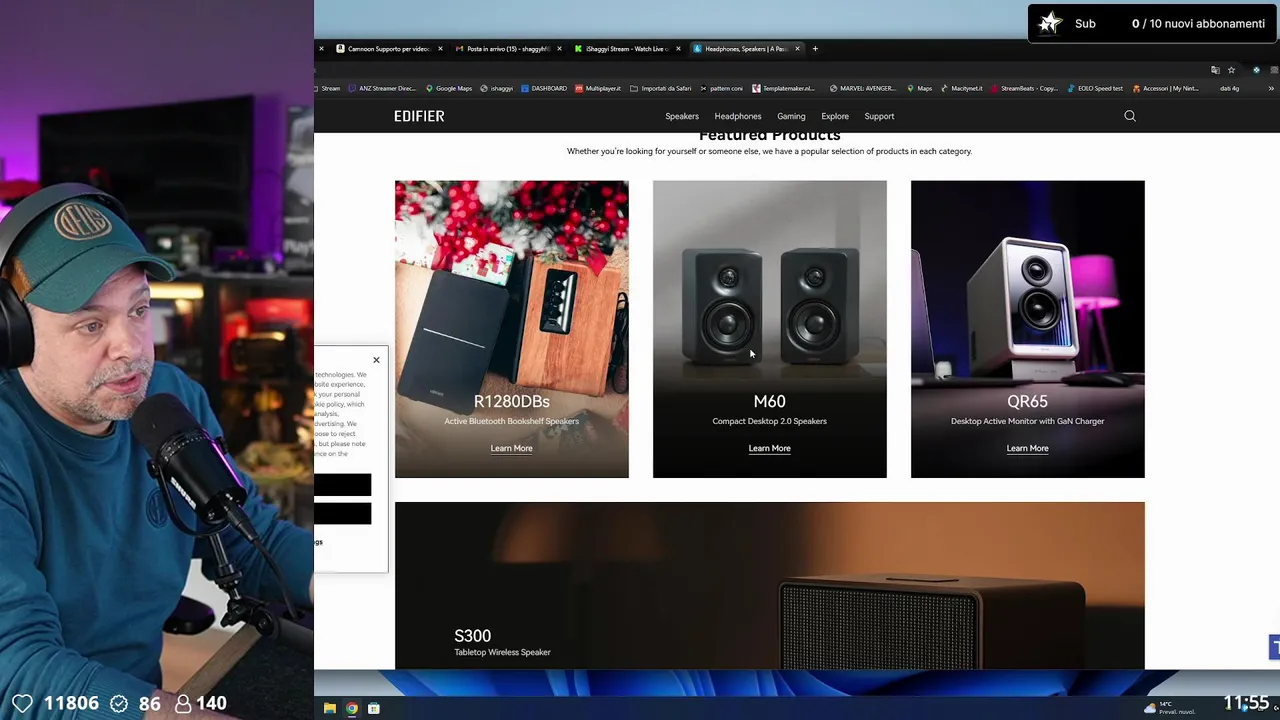Open the Accessori | My Nint... bookmark
Viewport: 1280px width, 720px height.
click(x=1166, y=88)
